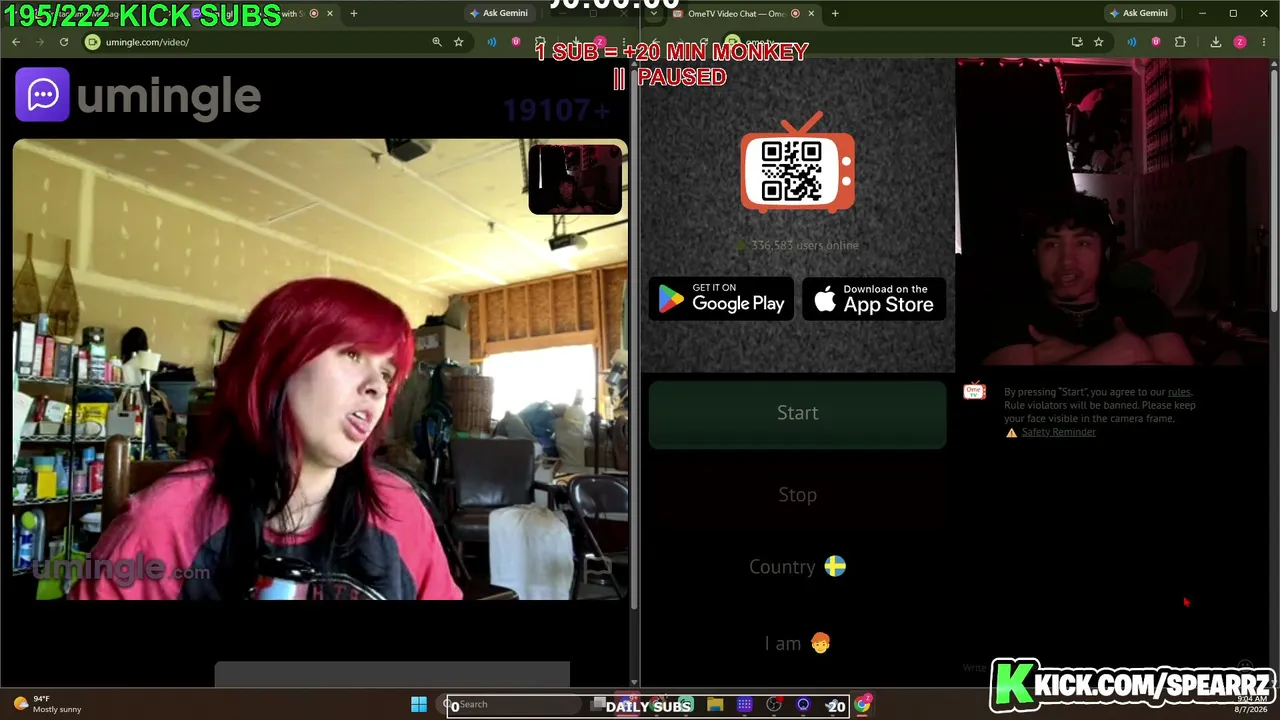Open the Country selector with Swedish flag

798,567
